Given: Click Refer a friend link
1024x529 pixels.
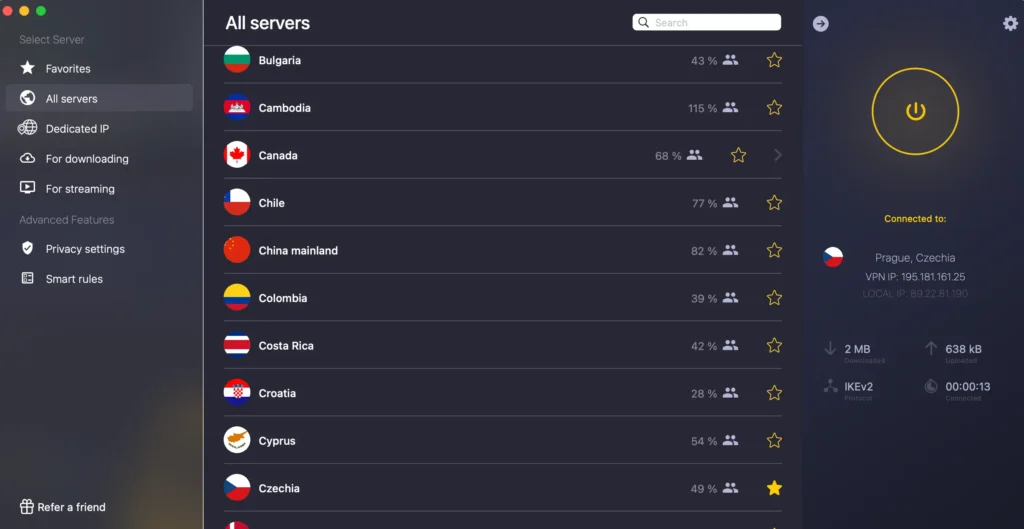Looking at the screenshot, I should point(71,507).
